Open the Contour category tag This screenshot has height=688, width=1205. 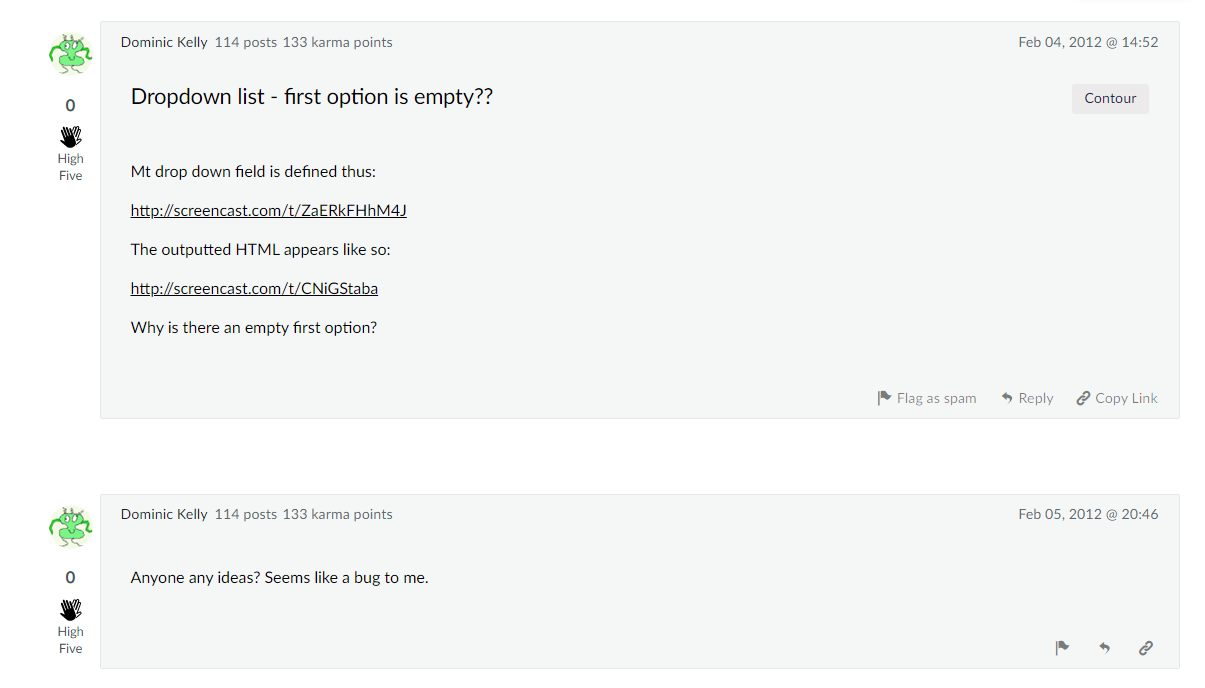click(1110, 98)
